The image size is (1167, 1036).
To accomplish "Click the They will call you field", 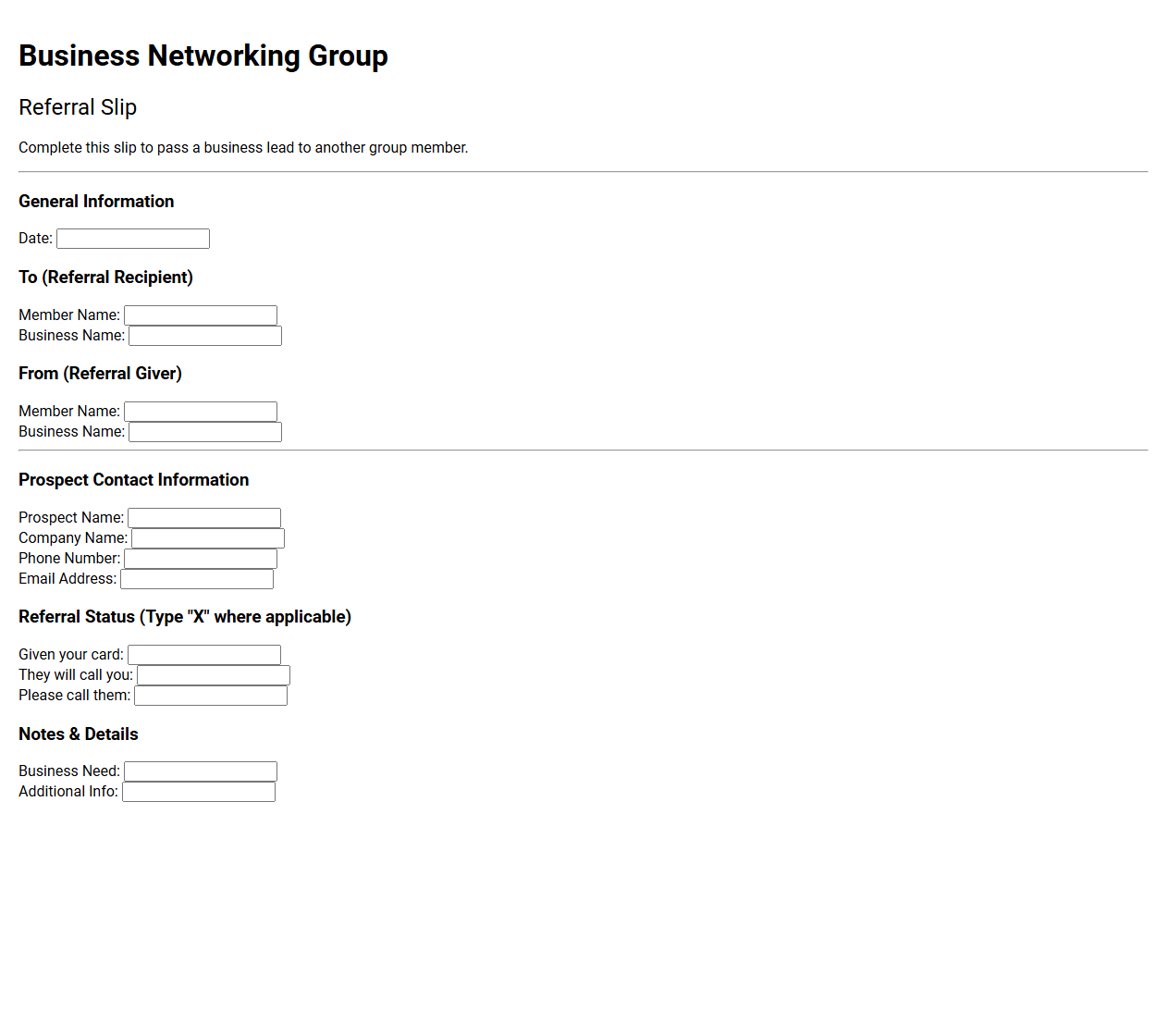I will coord(214,675).
